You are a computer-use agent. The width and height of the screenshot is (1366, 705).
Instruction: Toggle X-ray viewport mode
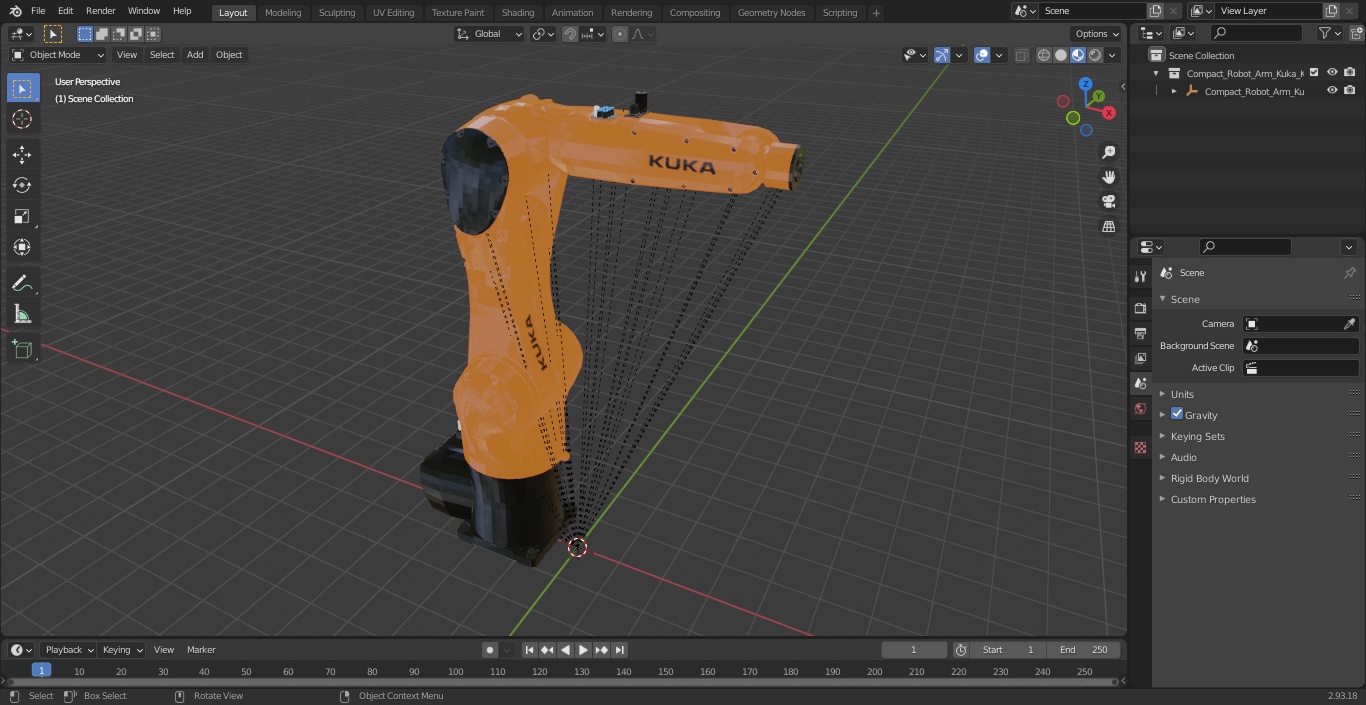(x=1021, y=55)
